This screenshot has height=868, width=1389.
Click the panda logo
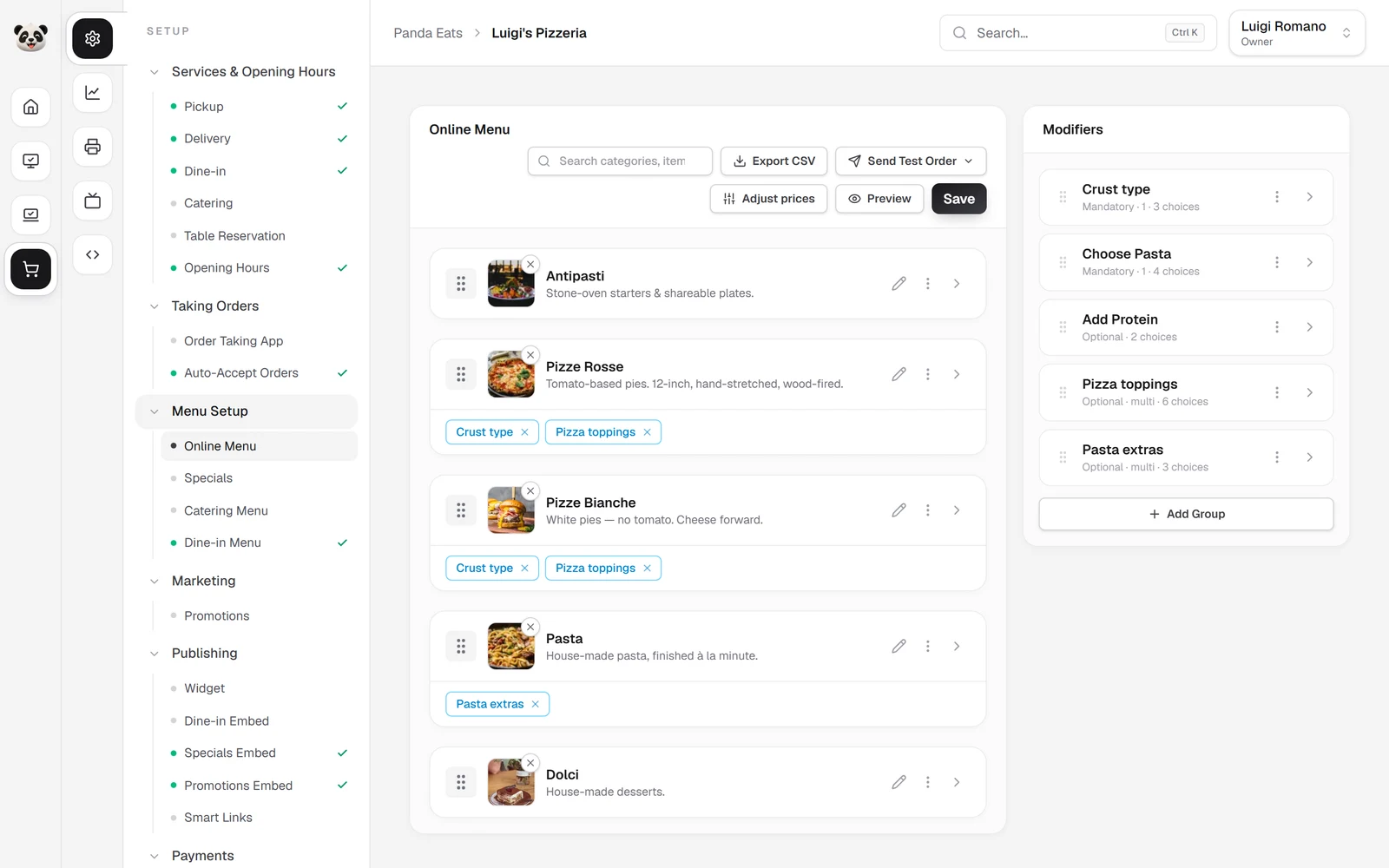[x=30, y=36]
